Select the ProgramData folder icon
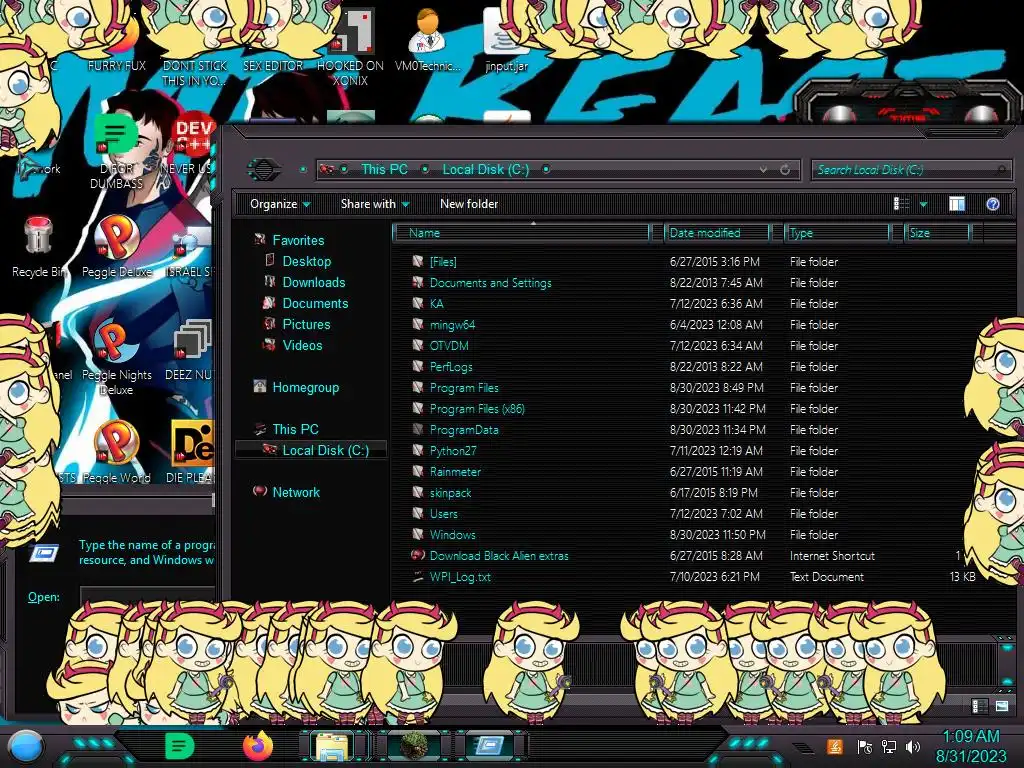The image size is (1024, 768). (x=418, y=430)
